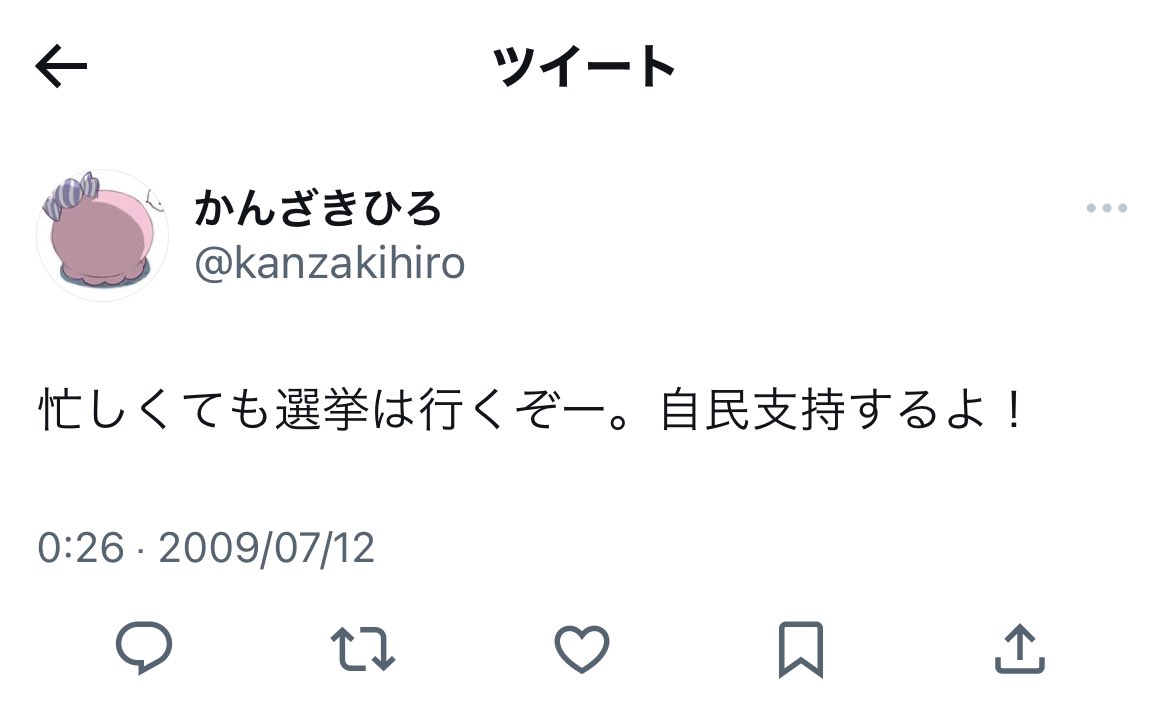The image size is (1170, 719).
Task: Like the tweet with the heart
Action: [582, 649]
